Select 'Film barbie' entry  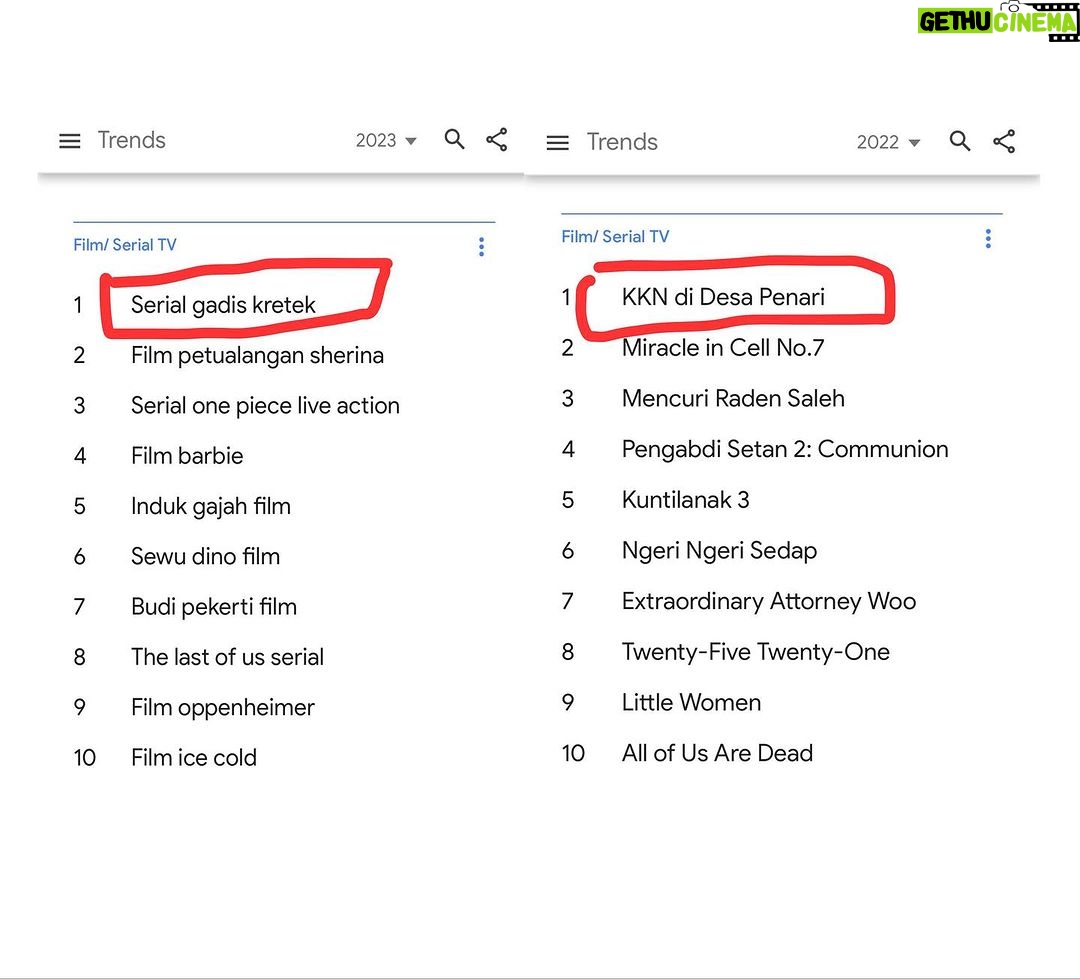(x=187, y=455)
